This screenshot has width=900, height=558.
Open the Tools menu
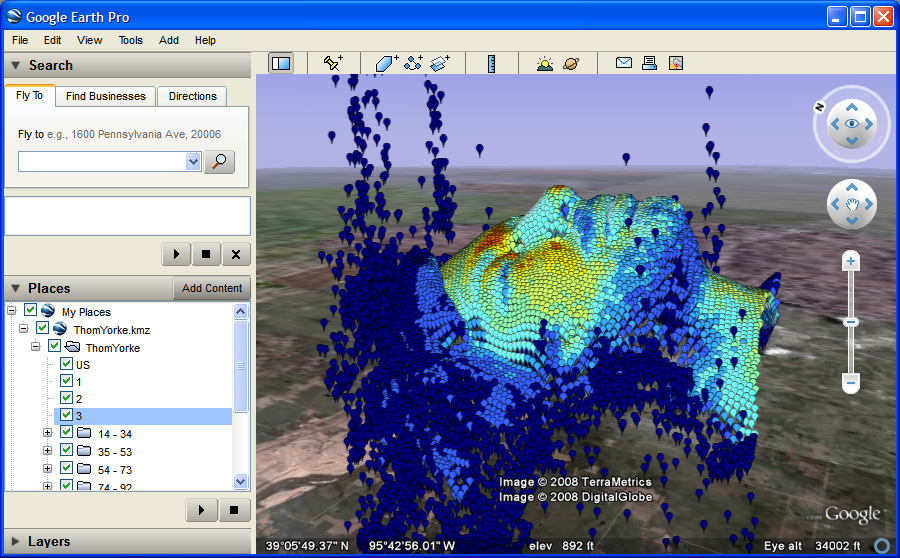pos(130,40)
